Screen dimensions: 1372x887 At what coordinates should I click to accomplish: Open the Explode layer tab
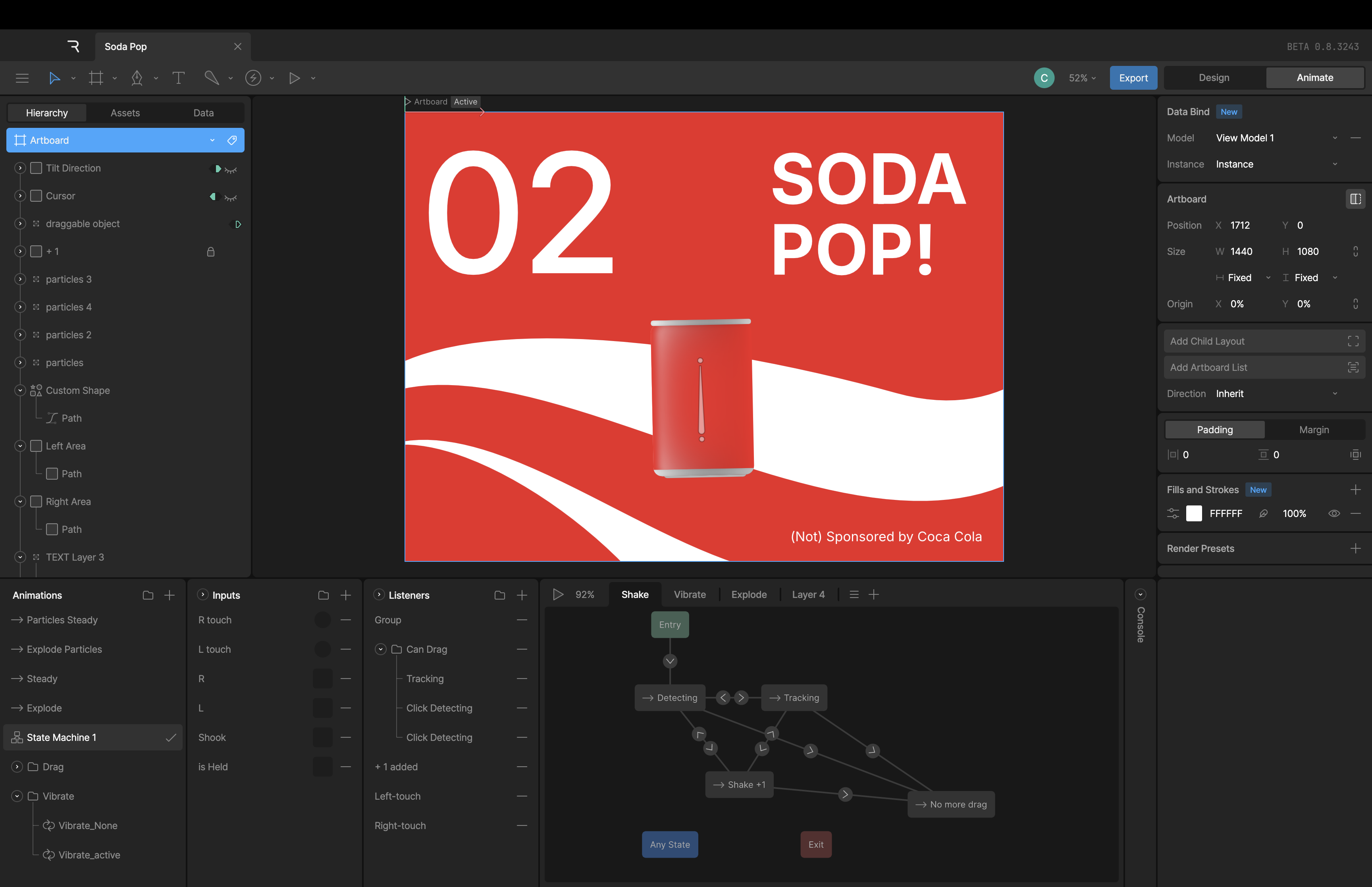(748, 594)
